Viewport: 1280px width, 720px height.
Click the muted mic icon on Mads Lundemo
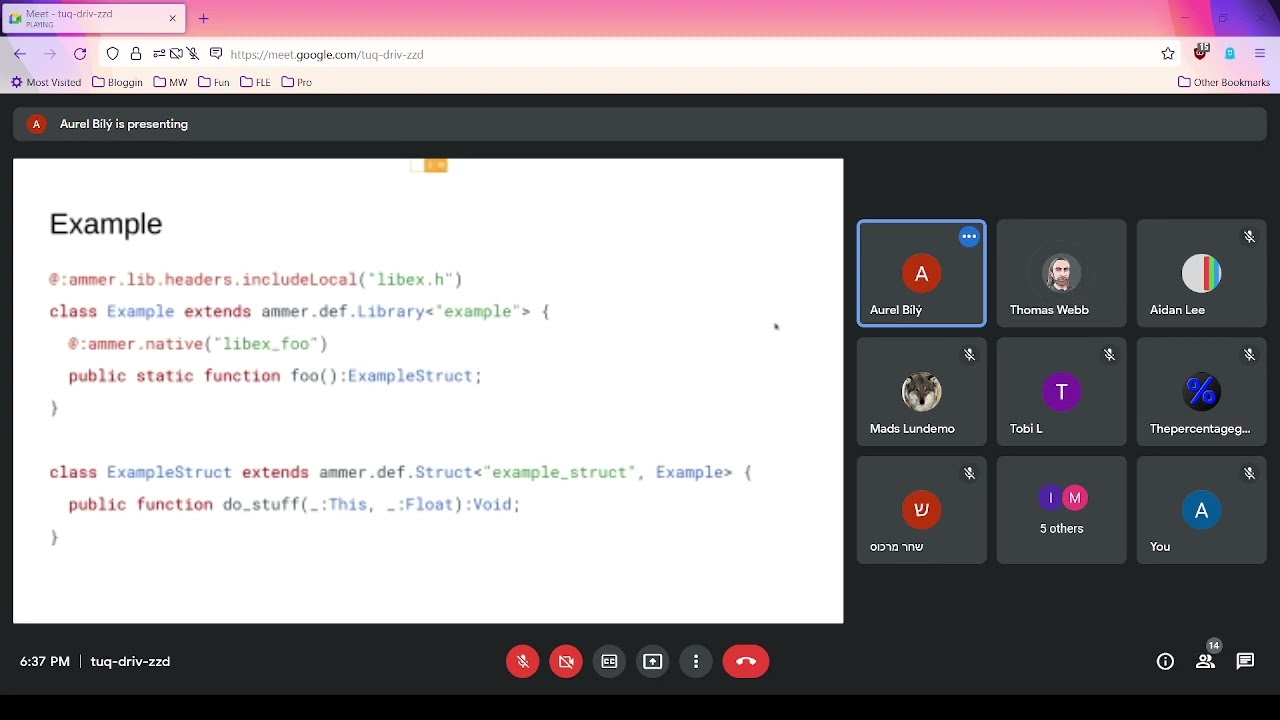(970, 356)
